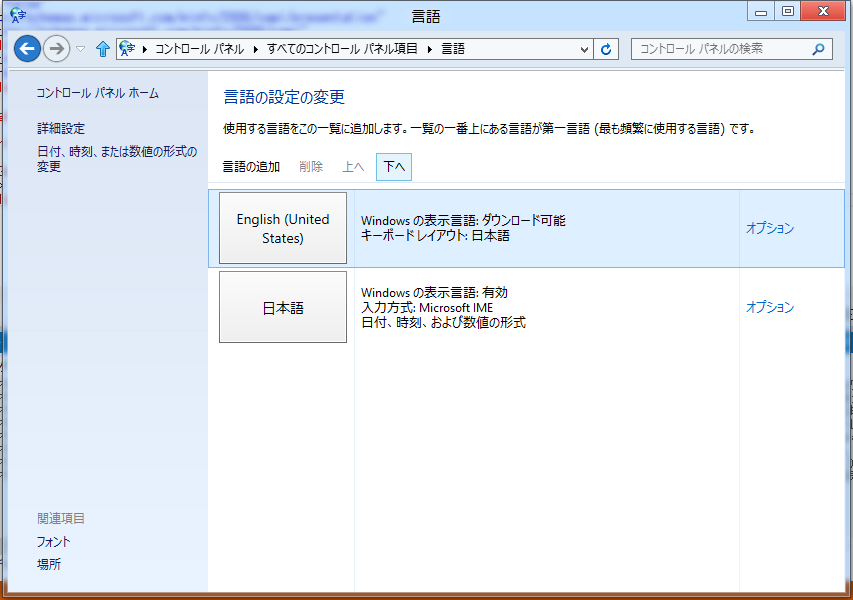Click the 上へ move up command

coord(353,166)
